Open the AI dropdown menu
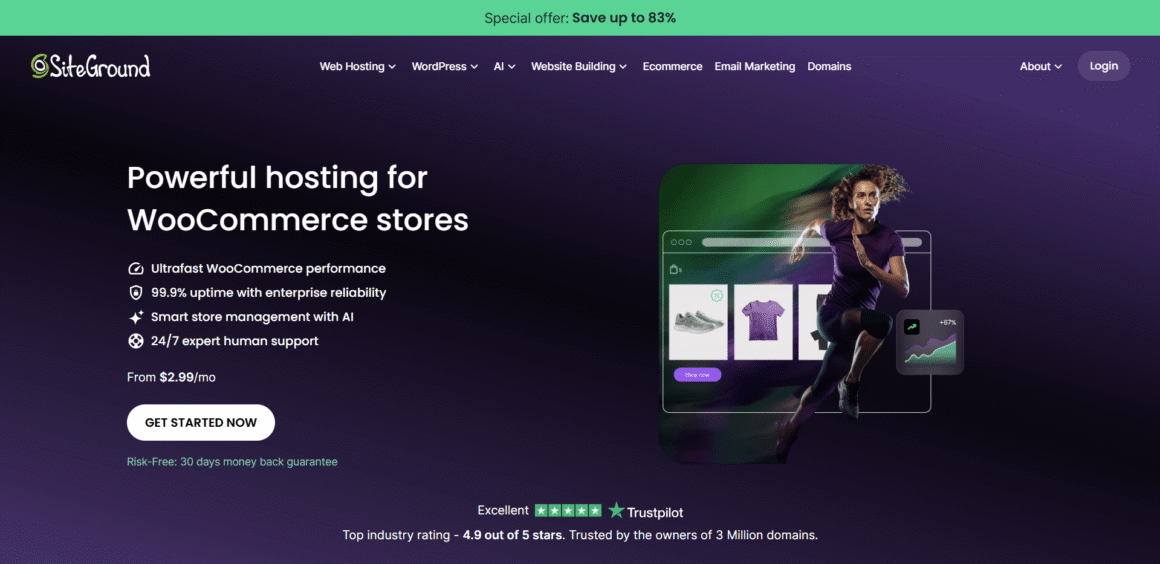The image size is (1160, 564). pos(505,66)
